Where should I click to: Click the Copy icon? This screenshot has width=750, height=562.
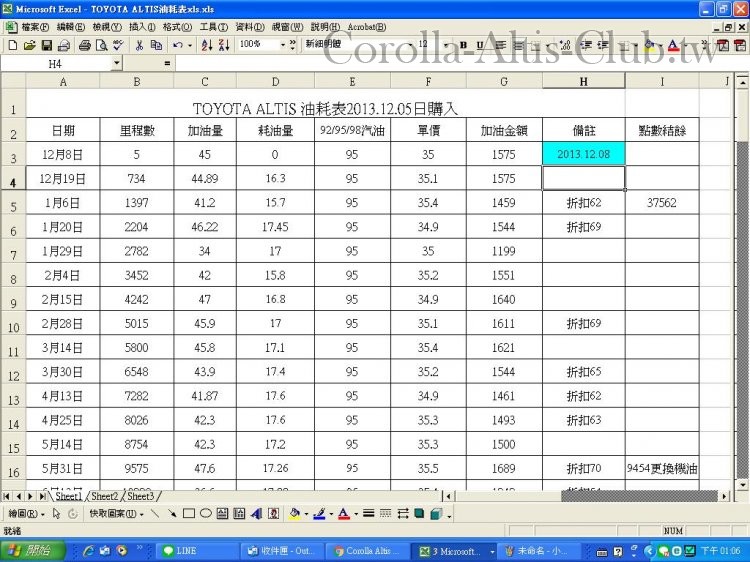[x=156, y=45]
